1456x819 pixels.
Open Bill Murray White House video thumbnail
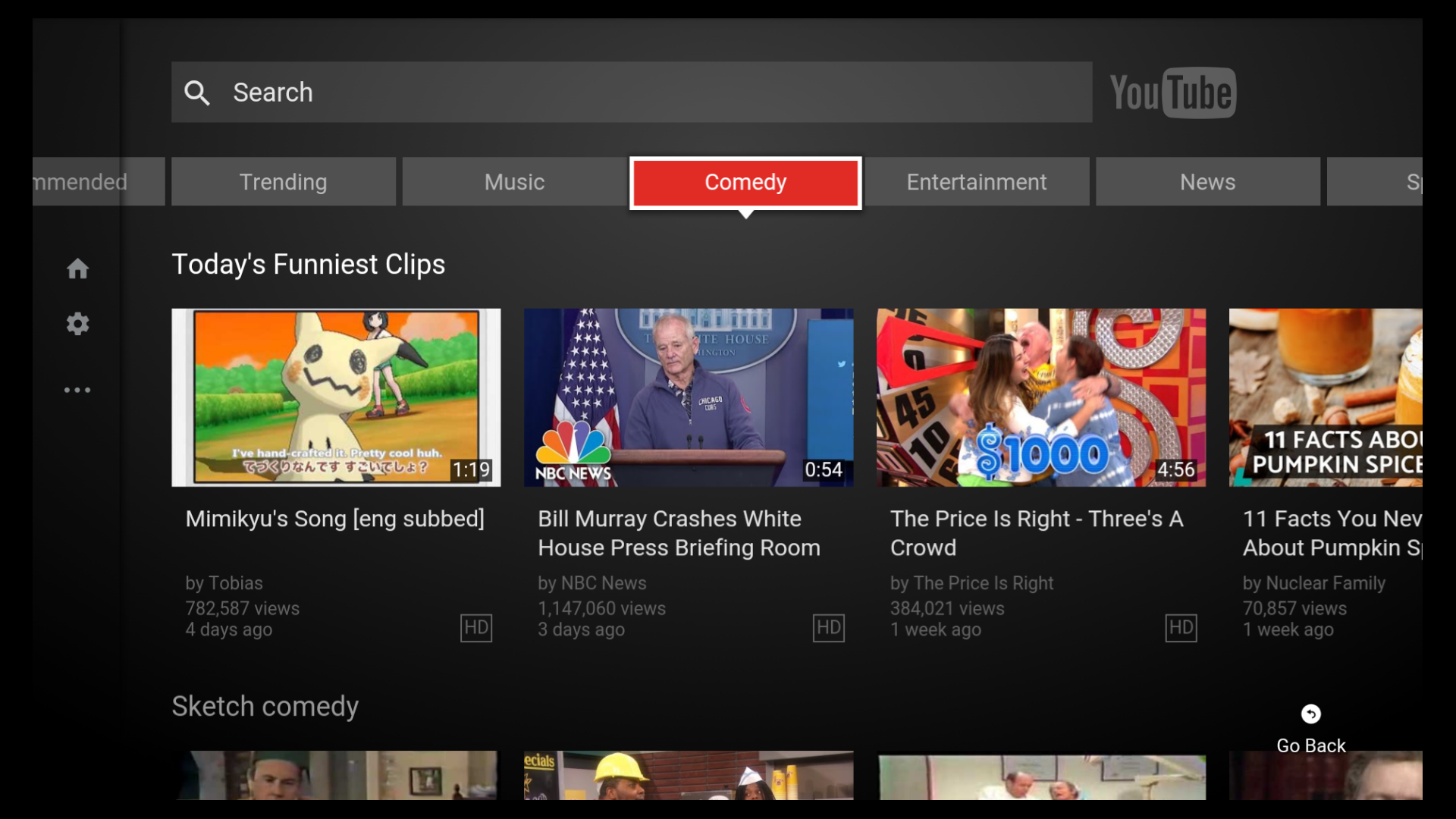point(689,397)
